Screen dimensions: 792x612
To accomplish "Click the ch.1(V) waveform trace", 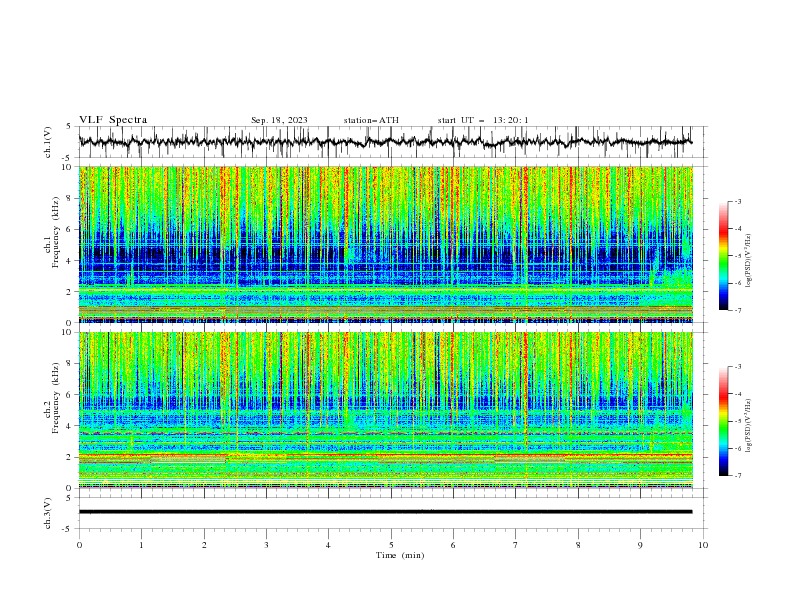I will click(x=385, y=142).
